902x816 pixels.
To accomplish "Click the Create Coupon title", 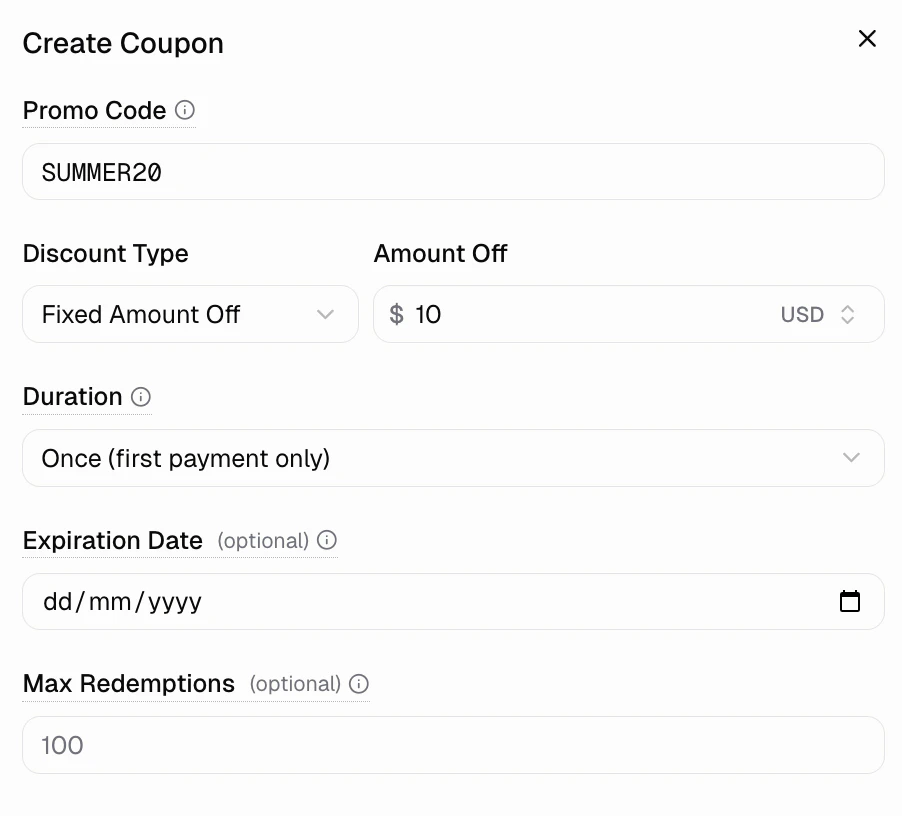I will coord(122,43).
